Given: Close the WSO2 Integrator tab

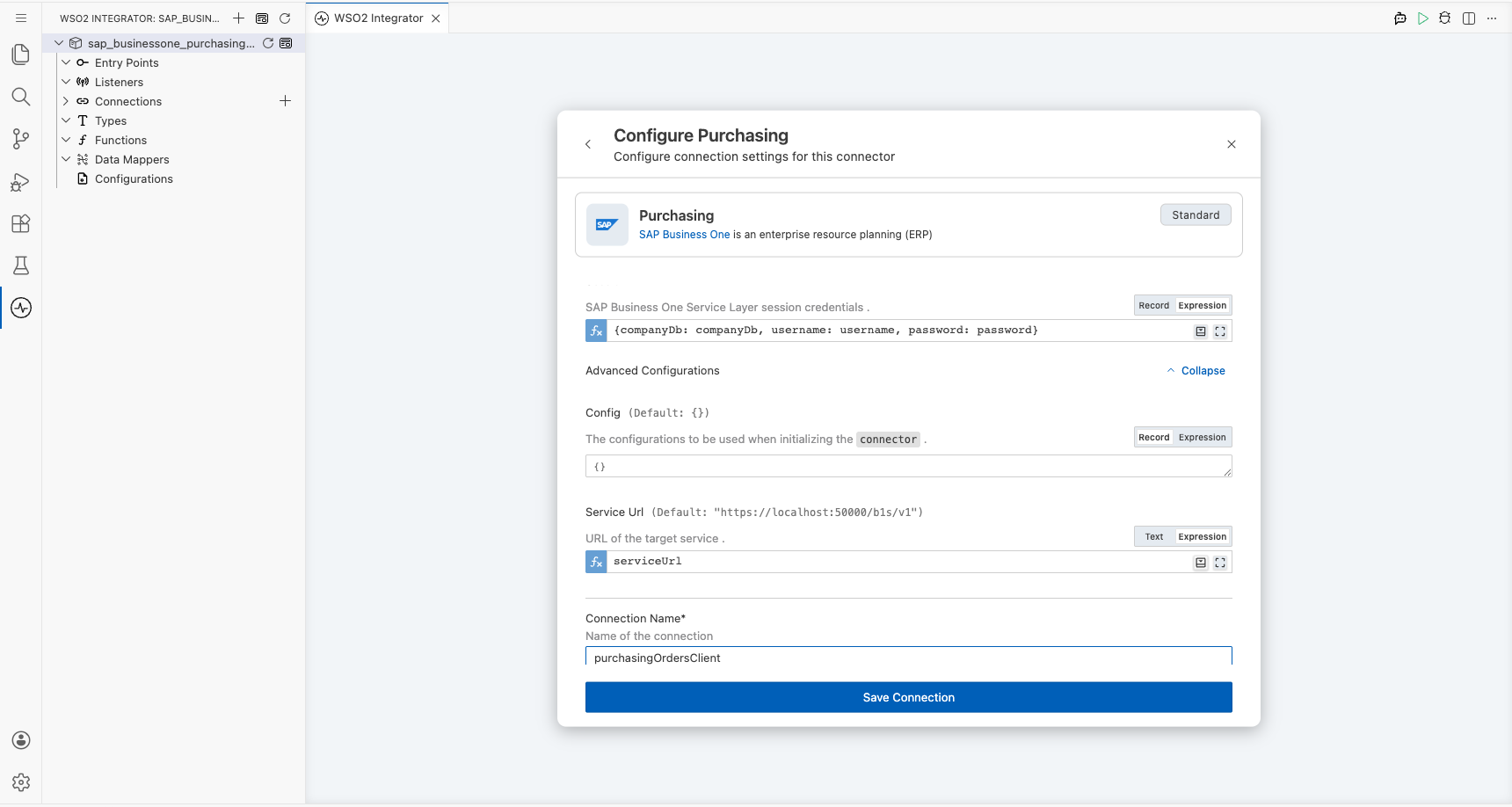Looking at the screenshot, I should 436,18.
